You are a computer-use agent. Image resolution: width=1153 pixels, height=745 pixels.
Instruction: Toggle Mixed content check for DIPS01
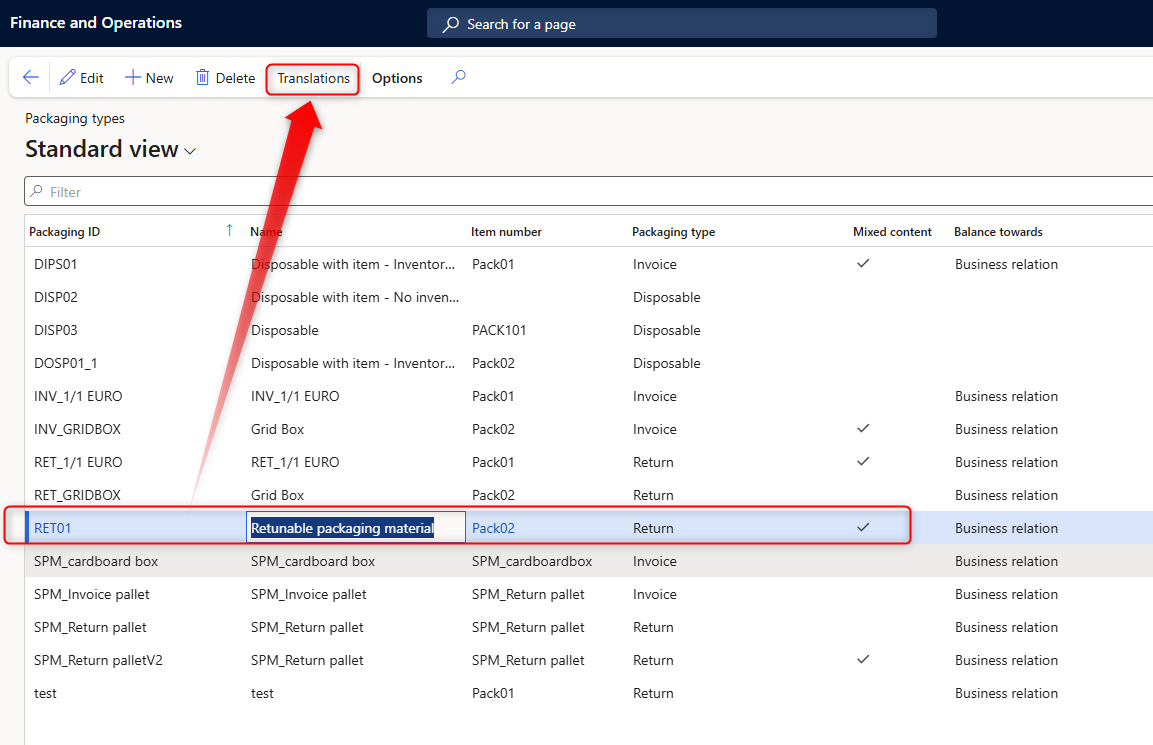(x=863, y=263)
